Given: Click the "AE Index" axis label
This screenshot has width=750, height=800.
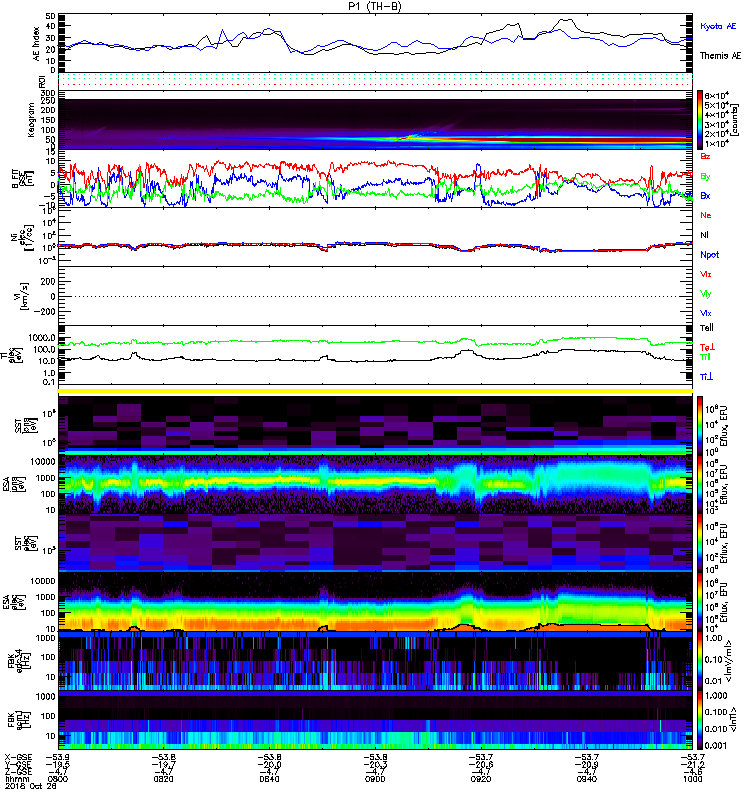Looking at the screenshot, I should pyautogui.click(x=36, y=44).
